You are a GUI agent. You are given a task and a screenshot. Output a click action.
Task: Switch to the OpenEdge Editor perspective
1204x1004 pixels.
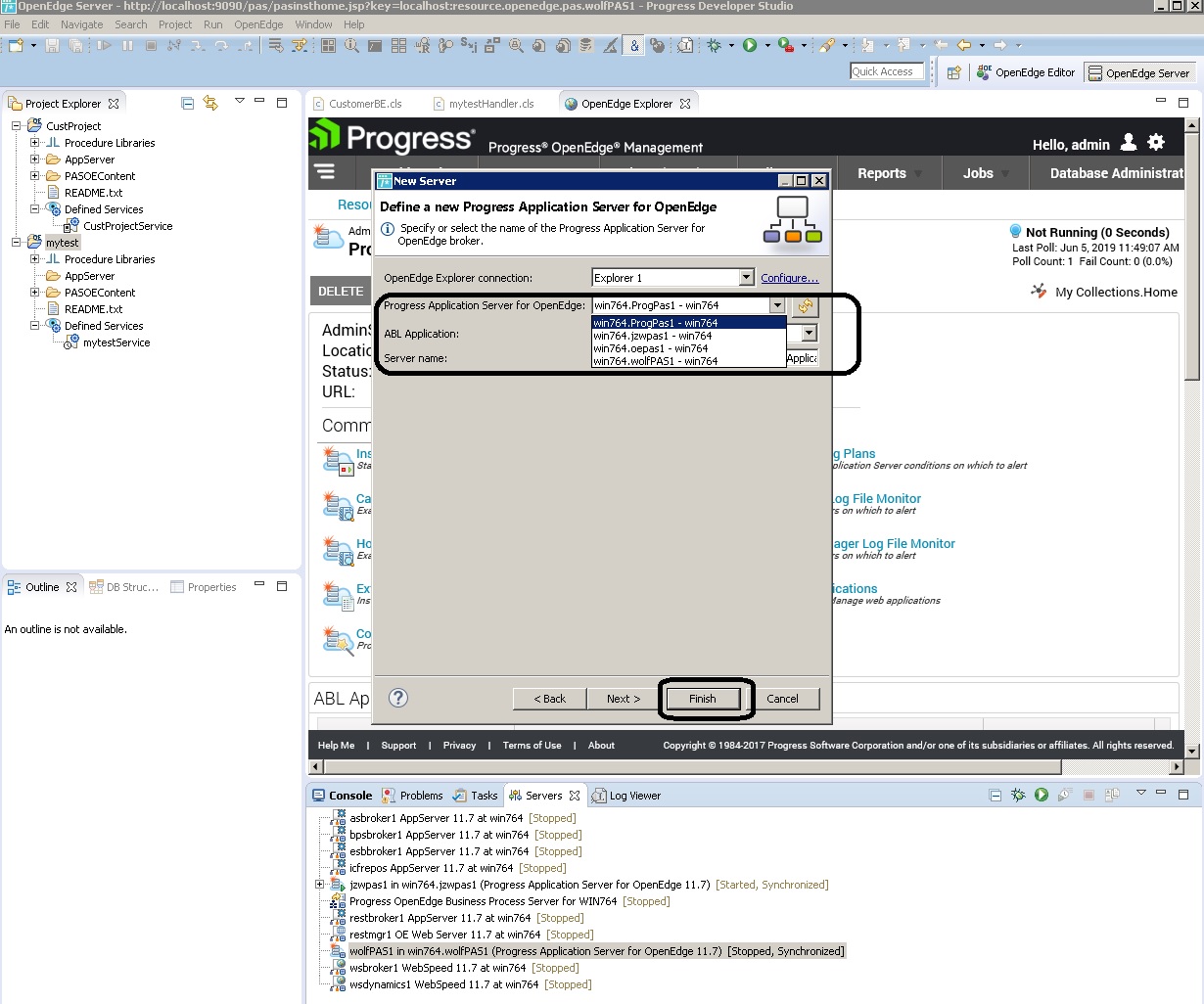point(1026,72)
